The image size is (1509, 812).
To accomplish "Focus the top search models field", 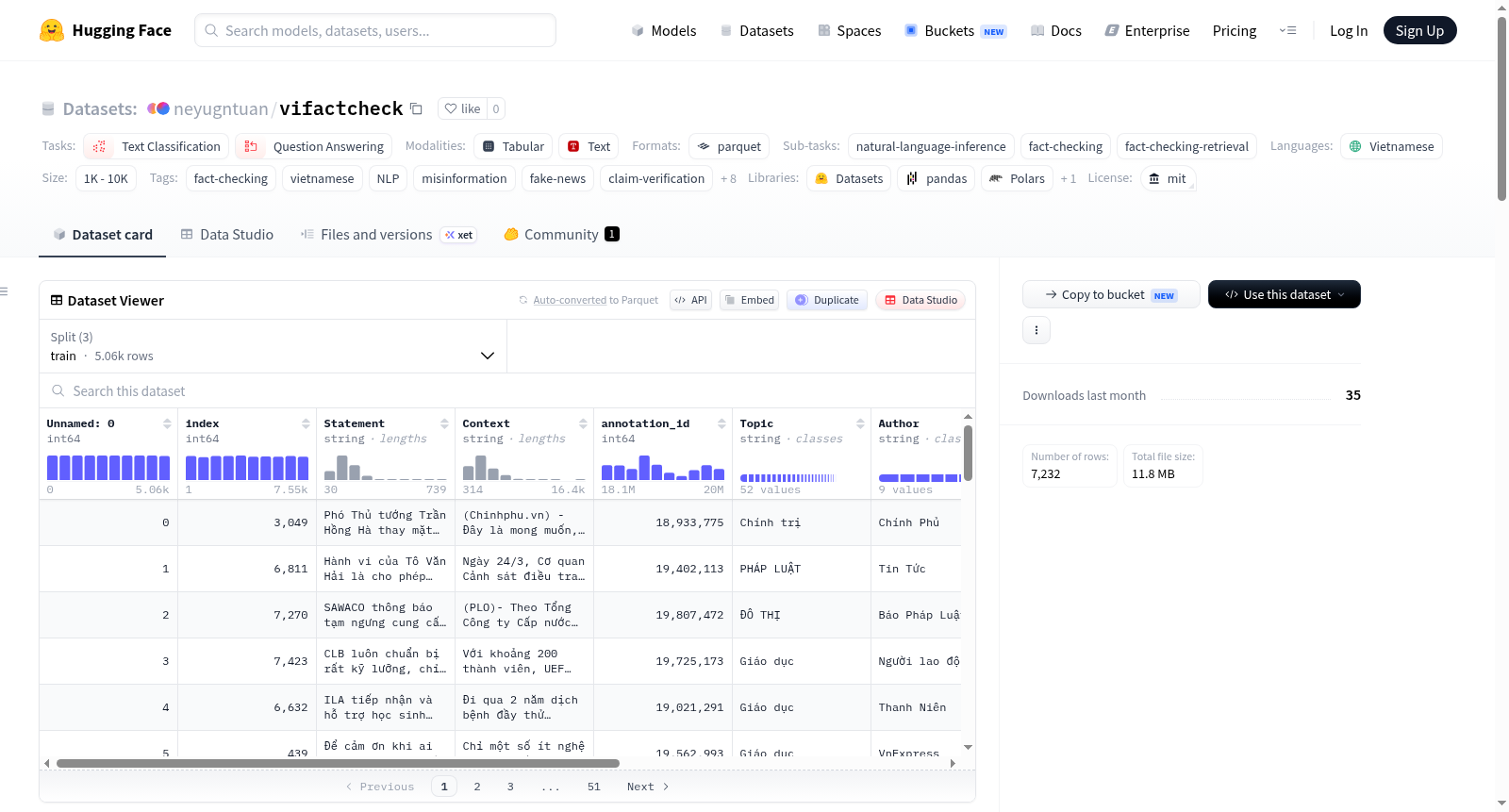I will pos(375,30).
